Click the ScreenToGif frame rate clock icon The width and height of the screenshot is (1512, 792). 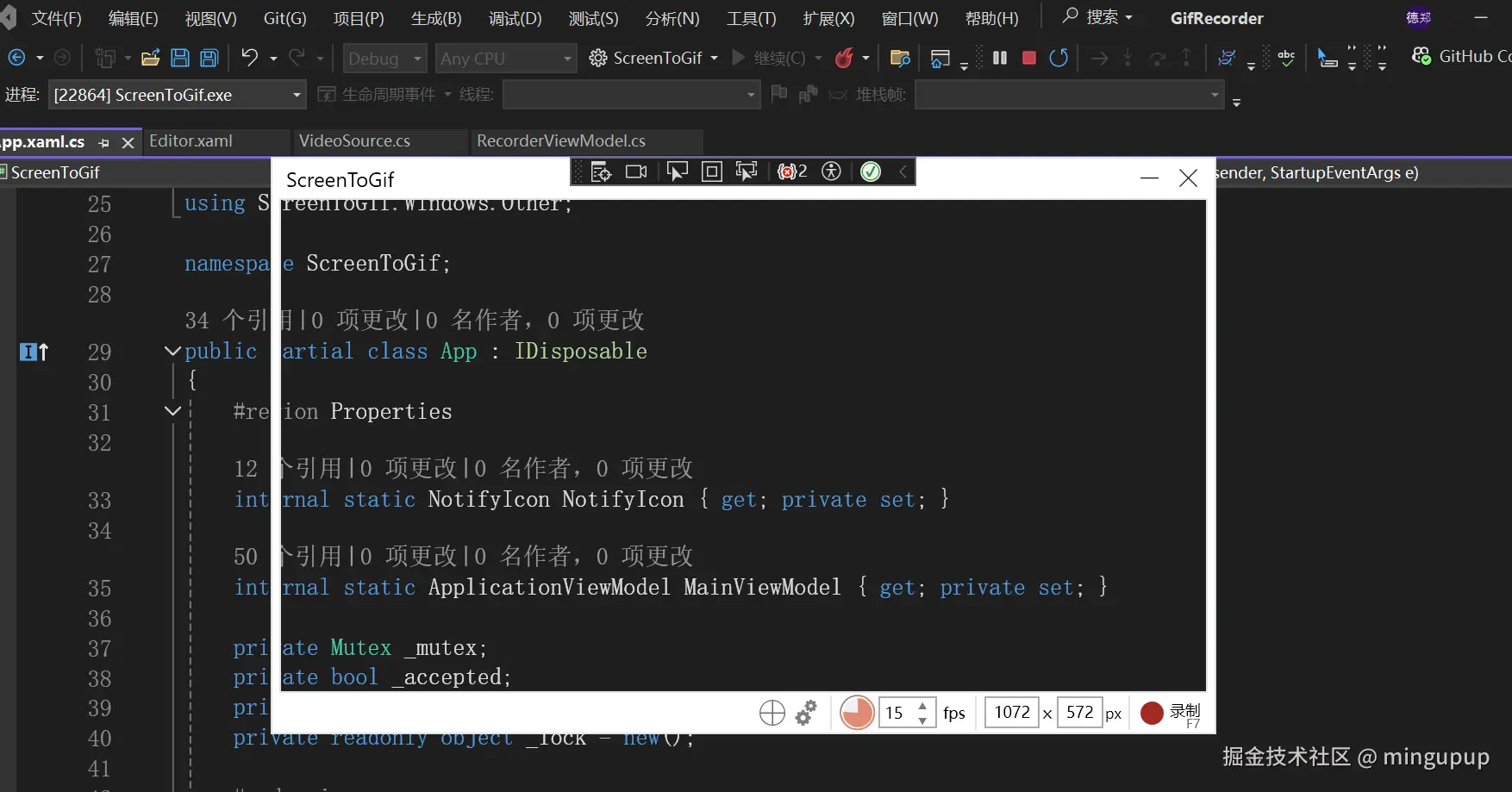tap(857, 713)
